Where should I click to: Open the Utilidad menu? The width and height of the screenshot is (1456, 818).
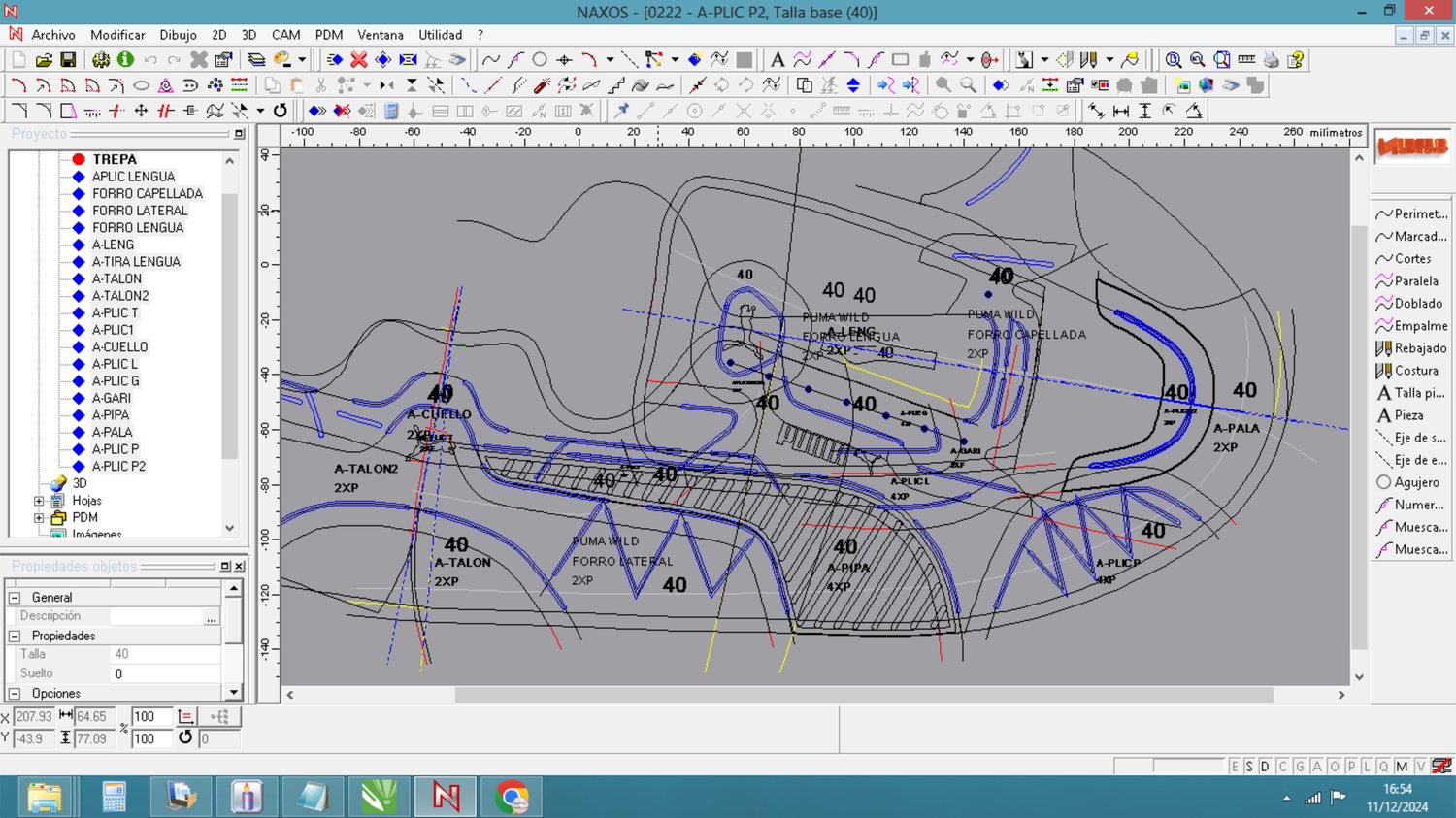[440, 35]
